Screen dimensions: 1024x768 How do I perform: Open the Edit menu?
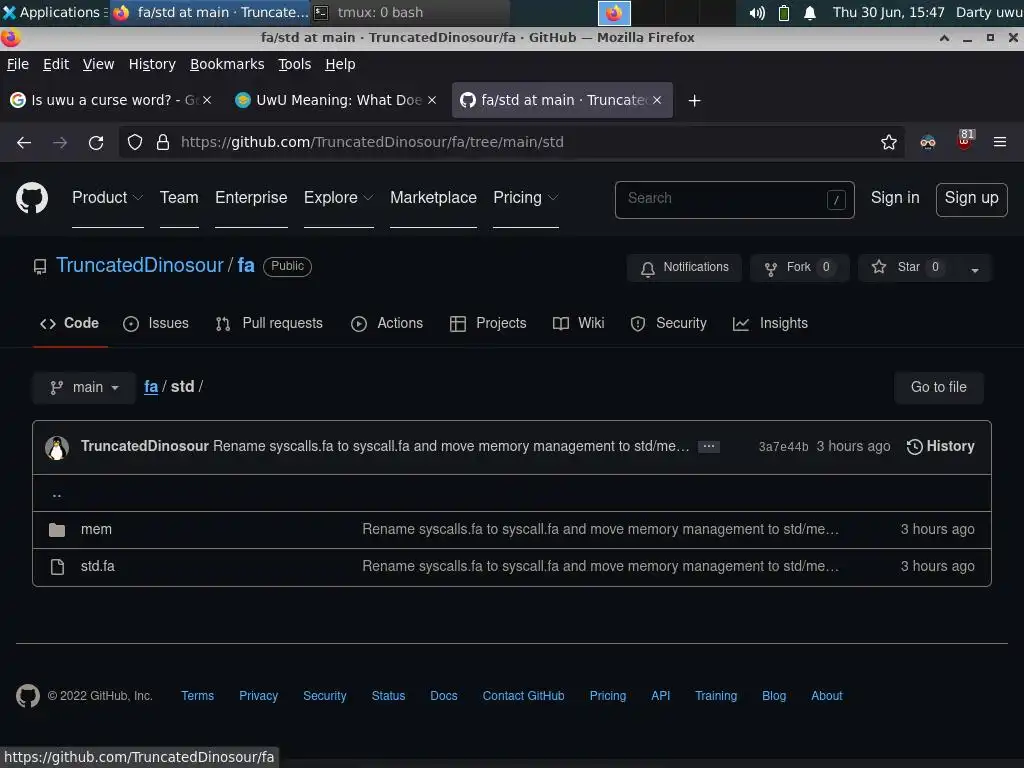pos(56,64)
